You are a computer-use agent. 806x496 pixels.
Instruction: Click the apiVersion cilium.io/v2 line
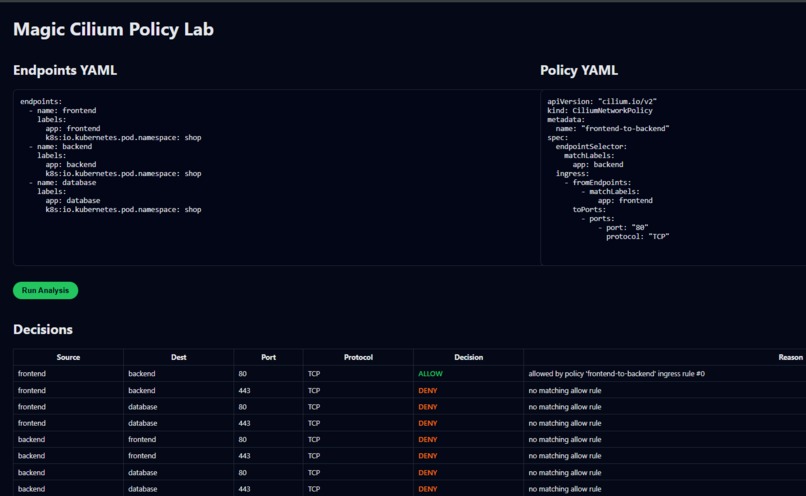tap(602, 102)
